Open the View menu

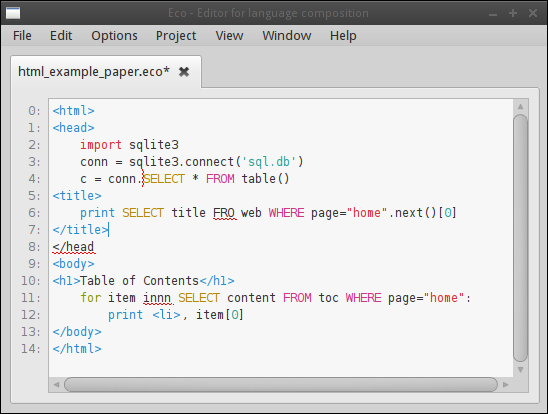(229, 36)
